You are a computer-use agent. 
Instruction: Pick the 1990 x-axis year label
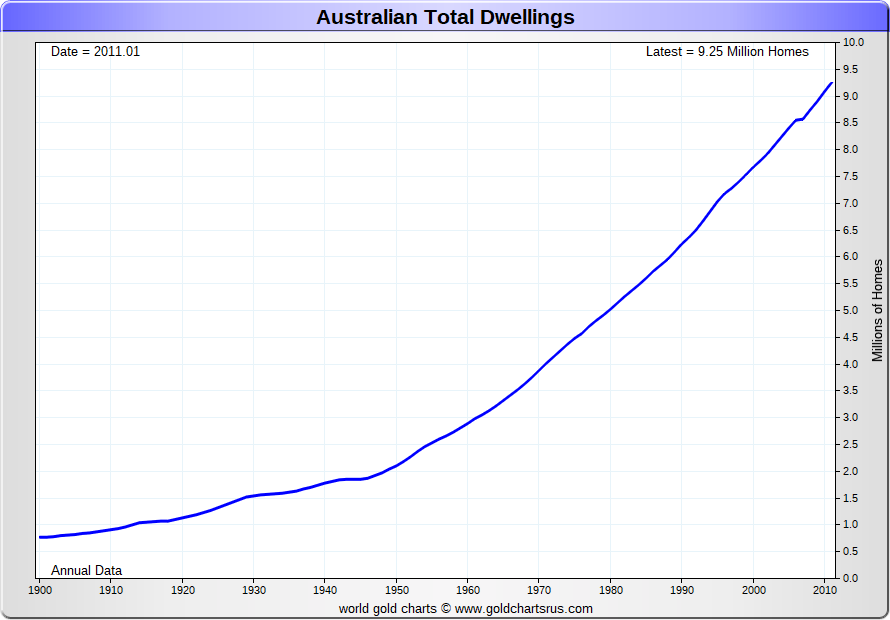click(682, 590)
